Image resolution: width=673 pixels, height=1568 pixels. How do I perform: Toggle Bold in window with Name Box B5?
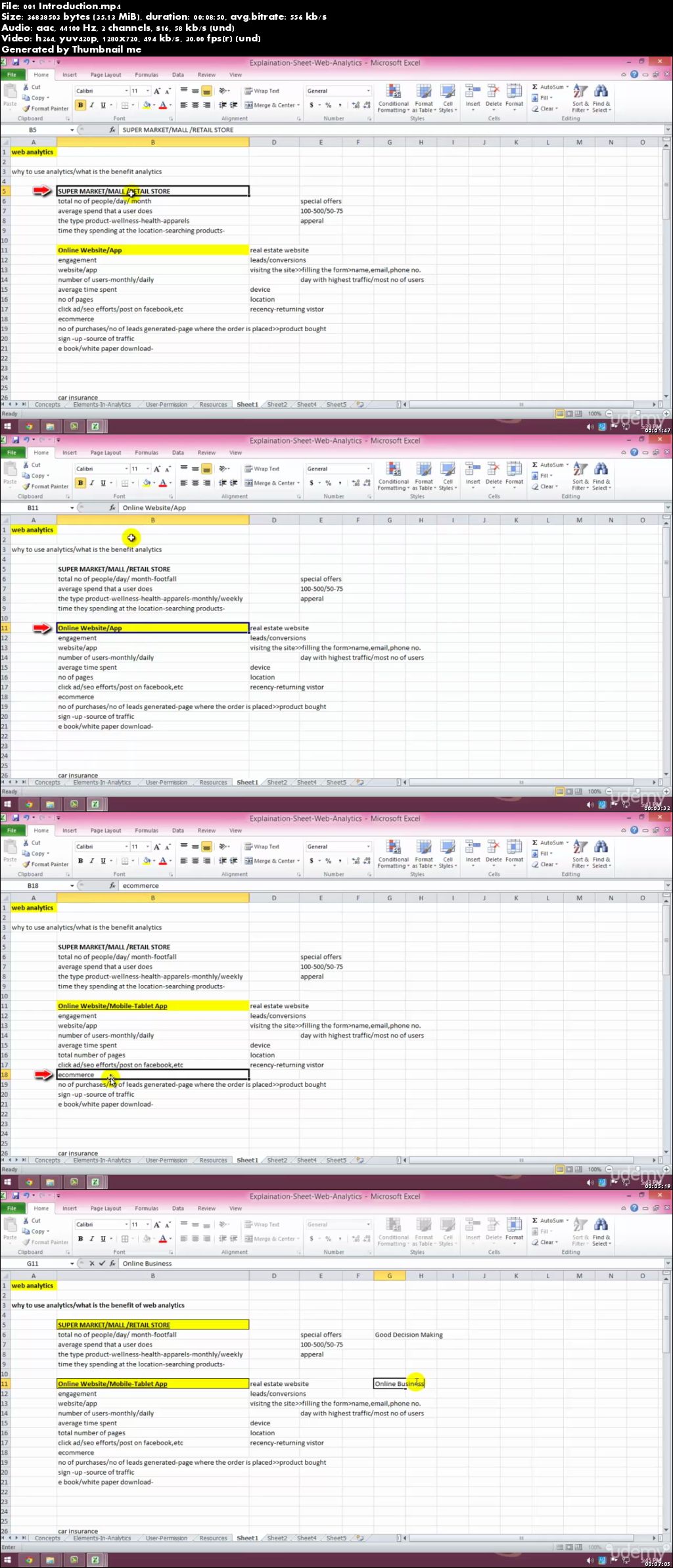pyautogui.click(x=81, y=105)
